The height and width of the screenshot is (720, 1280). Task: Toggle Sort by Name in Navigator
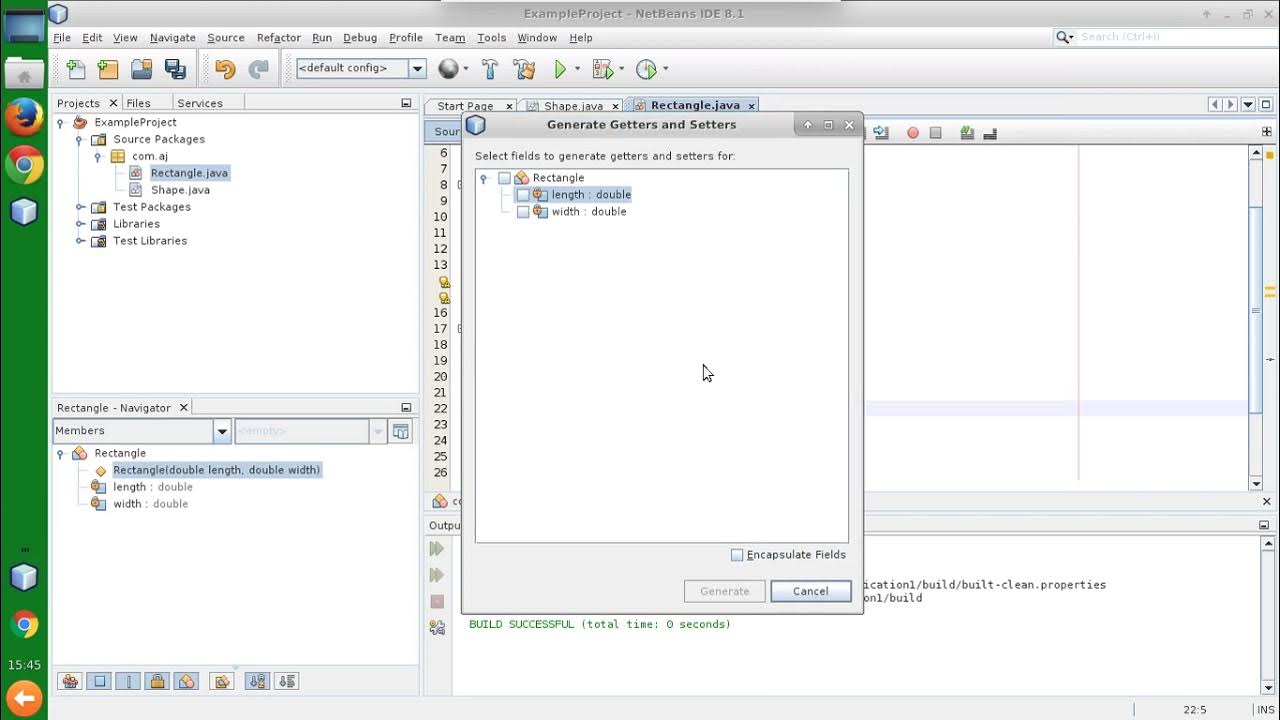257,681
